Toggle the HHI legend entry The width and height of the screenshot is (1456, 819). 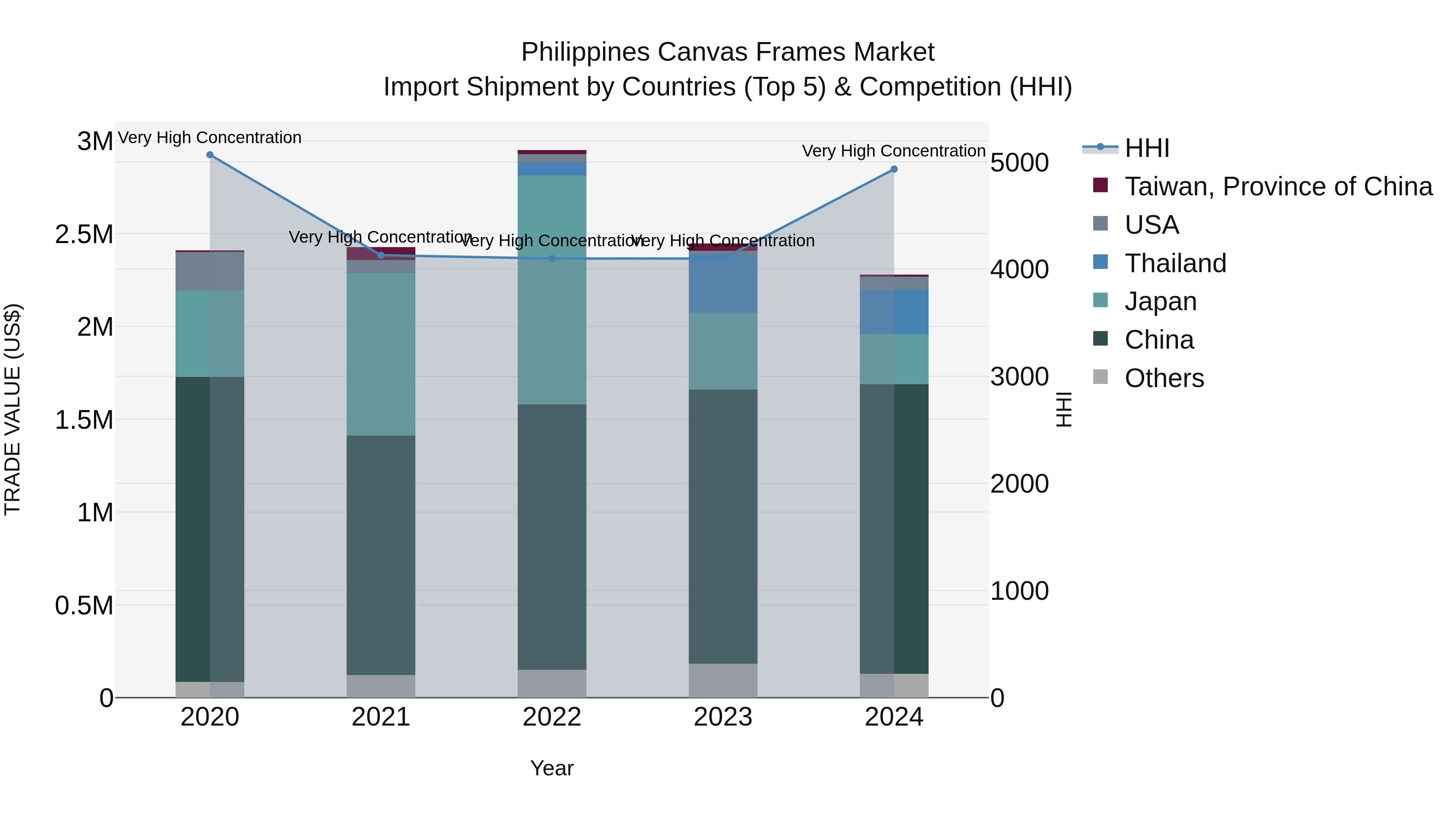1126,148
